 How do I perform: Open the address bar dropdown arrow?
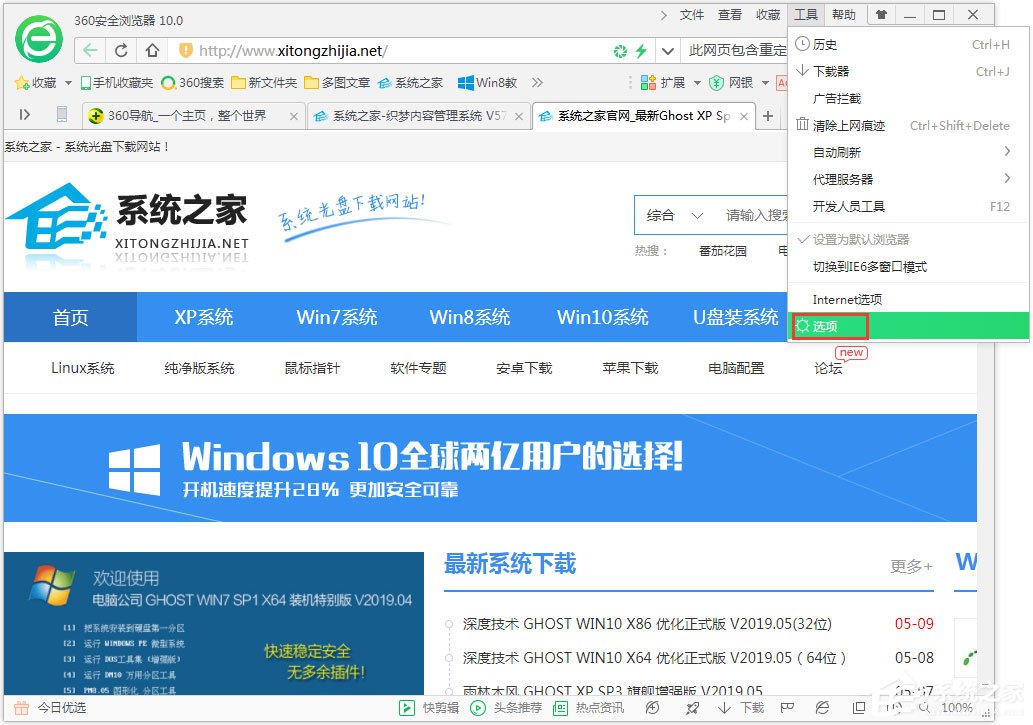click(668, 48)
